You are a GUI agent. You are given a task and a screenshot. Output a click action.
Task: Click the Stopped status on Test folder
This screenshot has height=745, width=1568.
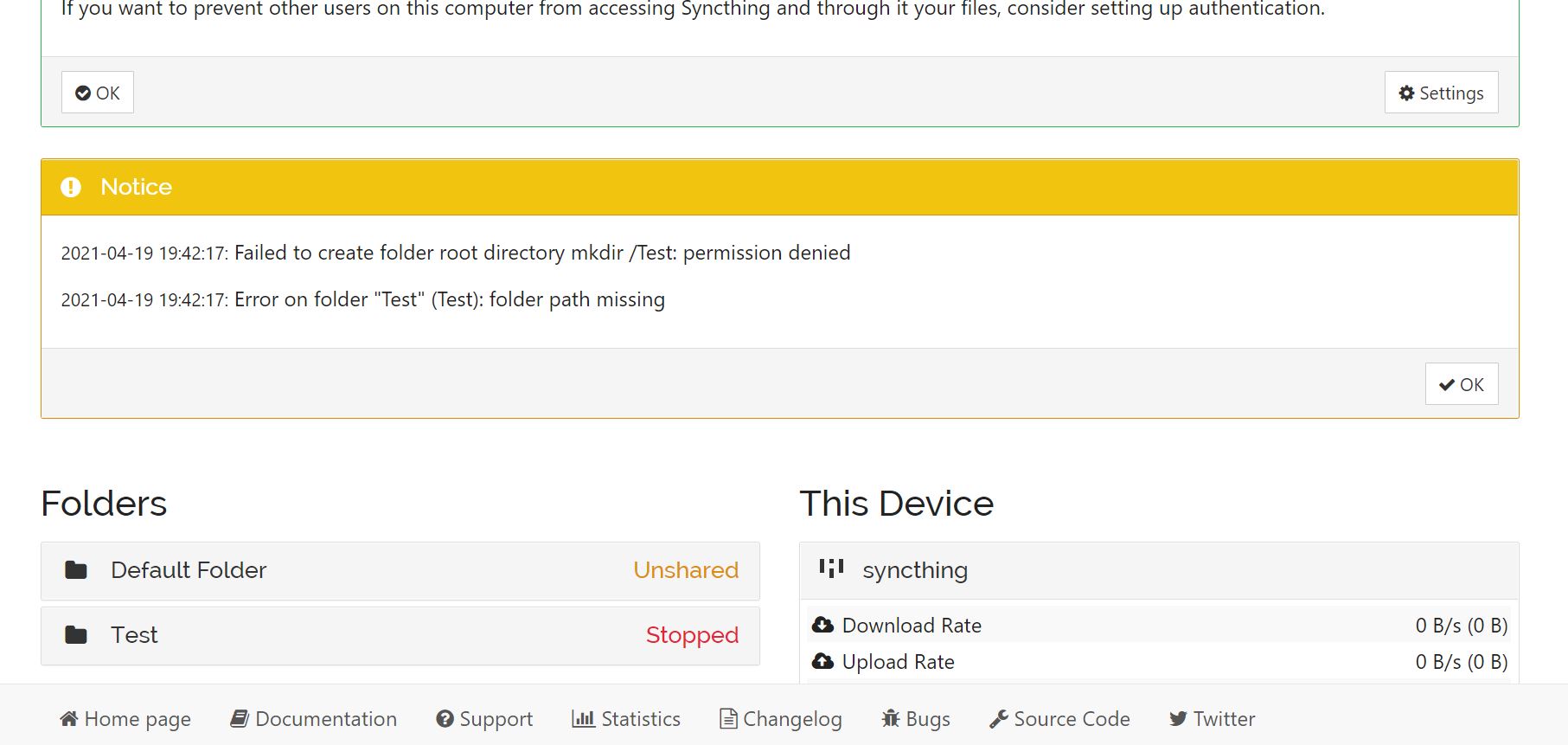click(x=692, y=636)
